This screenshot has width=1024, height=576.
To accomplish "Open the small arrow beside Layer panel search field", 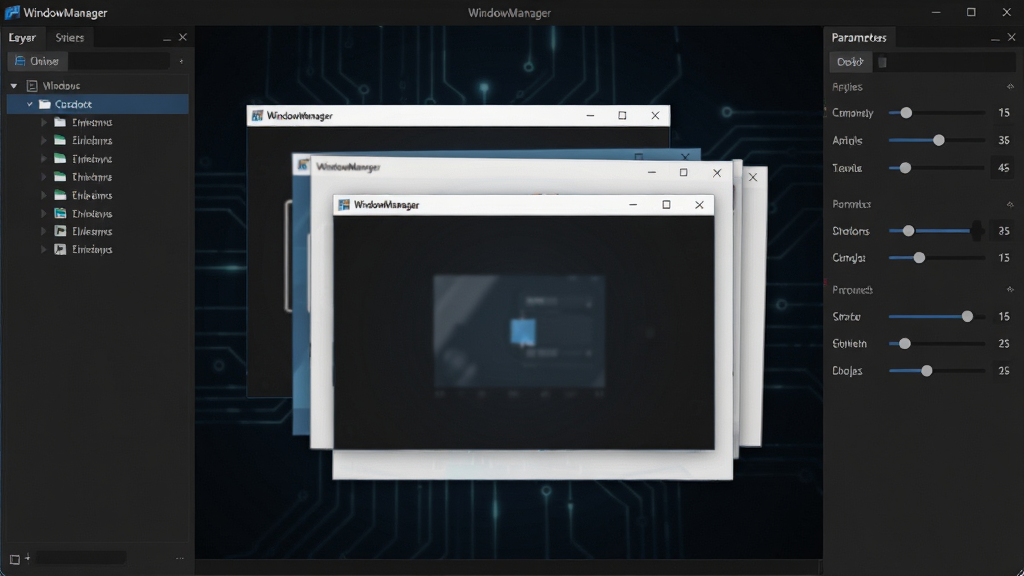I will coord(182,61).
